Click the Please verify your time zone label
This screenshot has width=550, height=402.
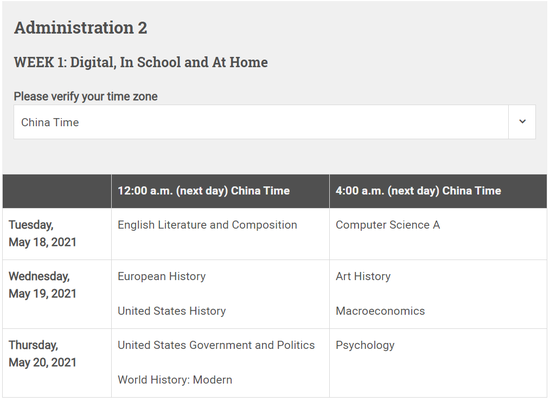(x=86, y=96)
